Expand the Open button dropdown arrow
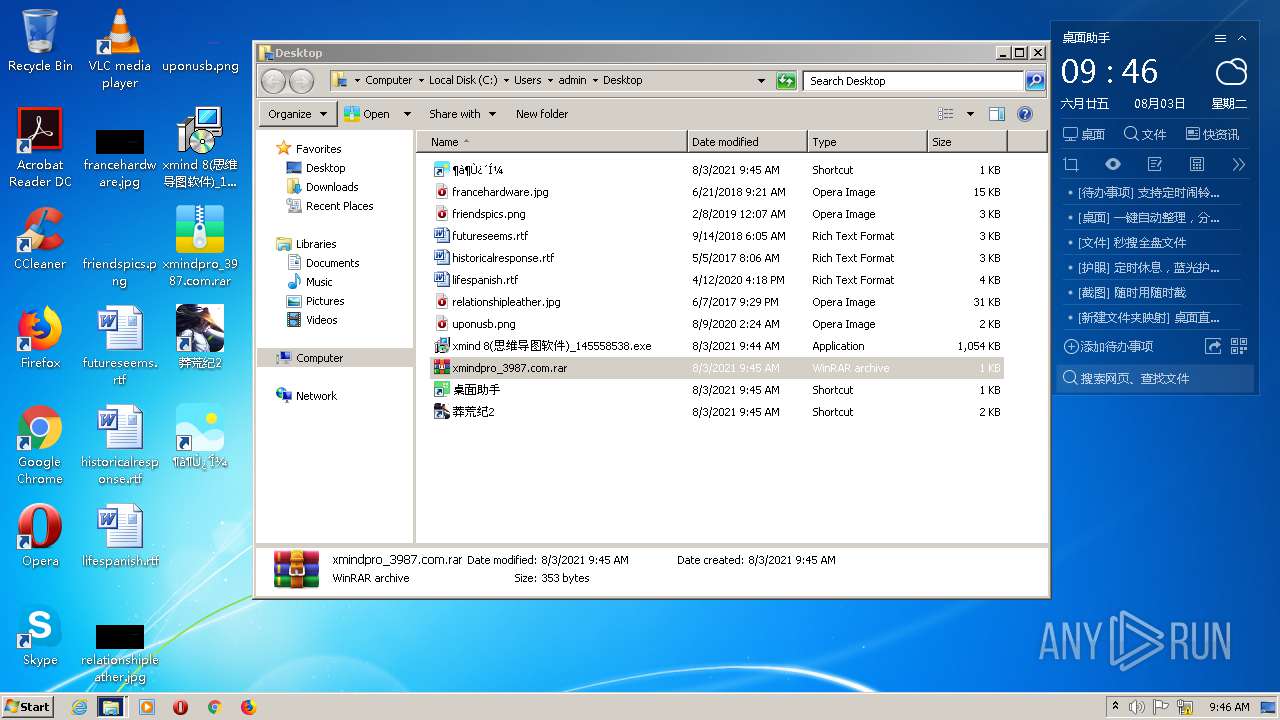This screenshot has height=720, width=1280. tap(407, 114)
